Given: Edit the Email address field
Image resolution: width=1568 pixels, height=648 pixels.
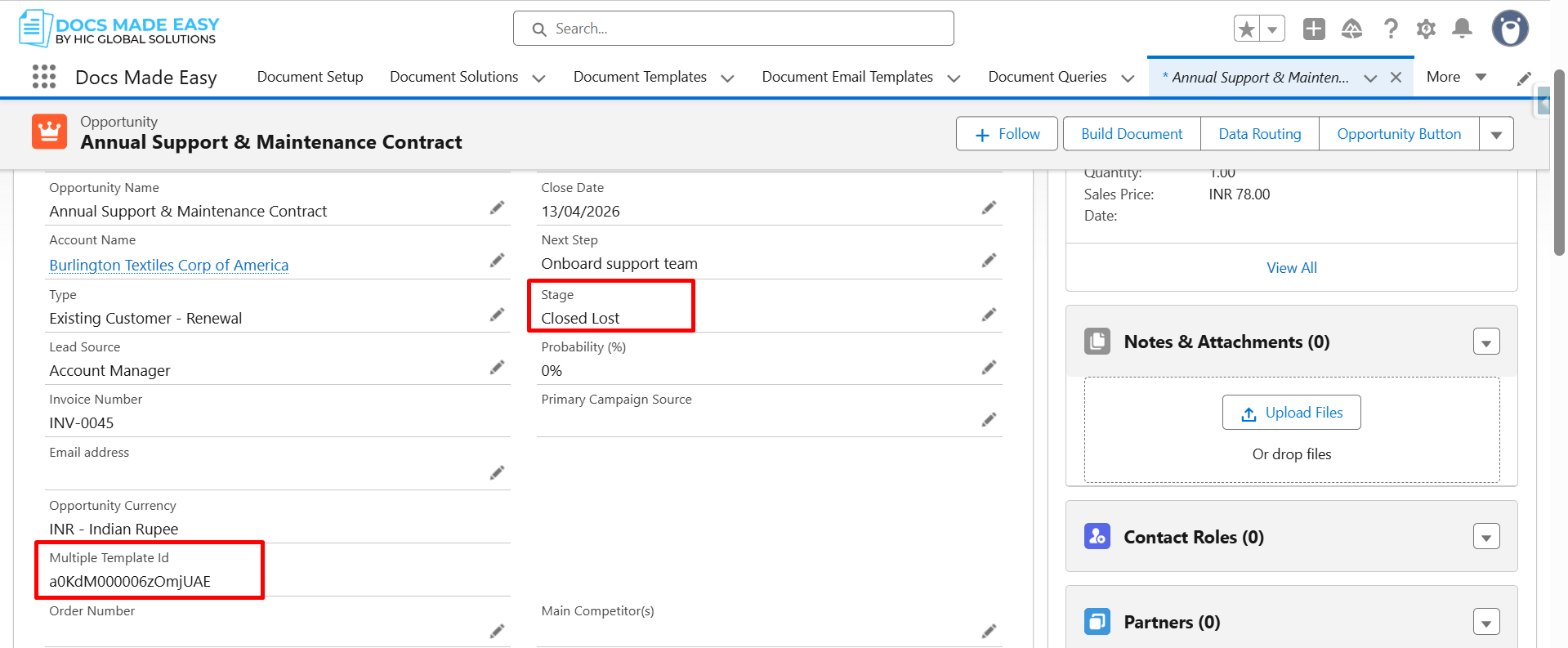Looking at the screenshot, I should tap(497, 473).
